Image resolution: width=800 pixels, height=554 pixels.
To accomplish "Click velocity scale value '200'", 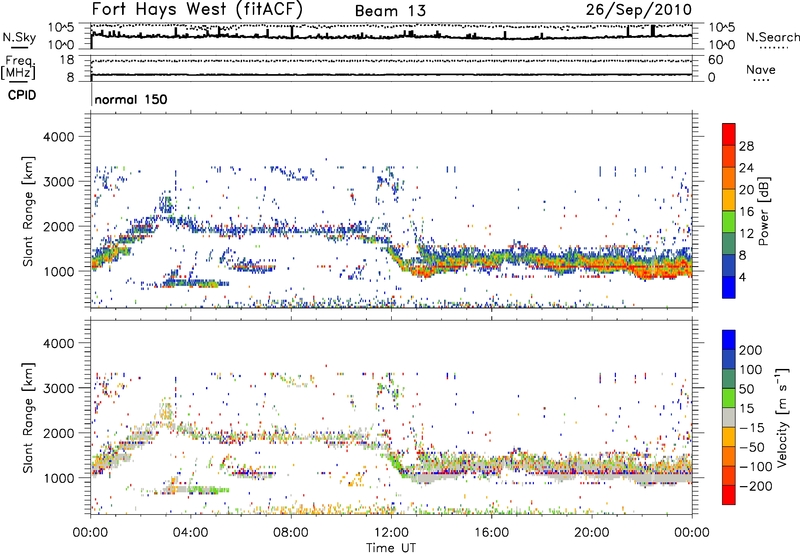I will coord(751,350).
